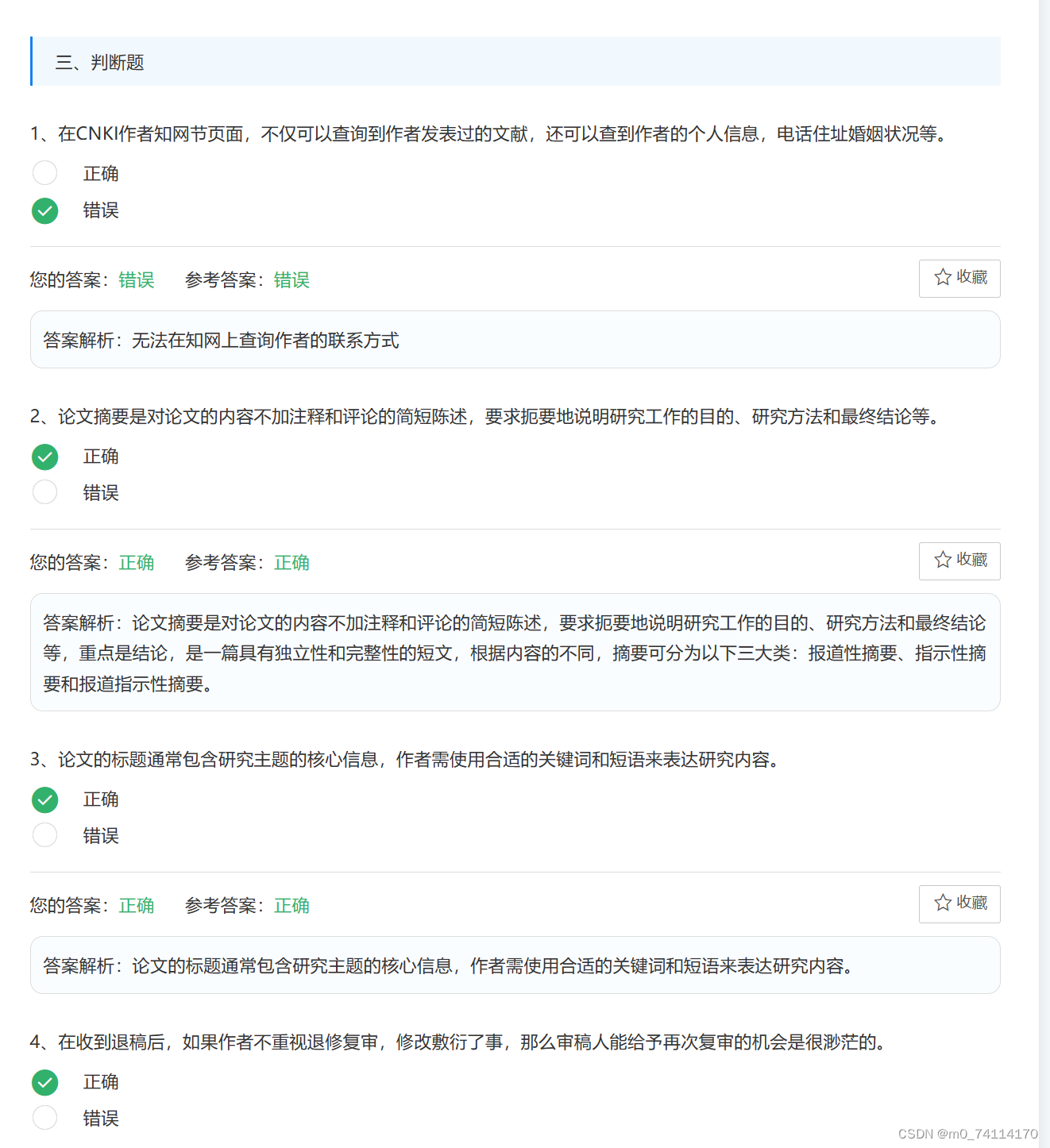Click 答案解析 box: 无法在知网上查询作者的联系方式

(x=515, y=340)
